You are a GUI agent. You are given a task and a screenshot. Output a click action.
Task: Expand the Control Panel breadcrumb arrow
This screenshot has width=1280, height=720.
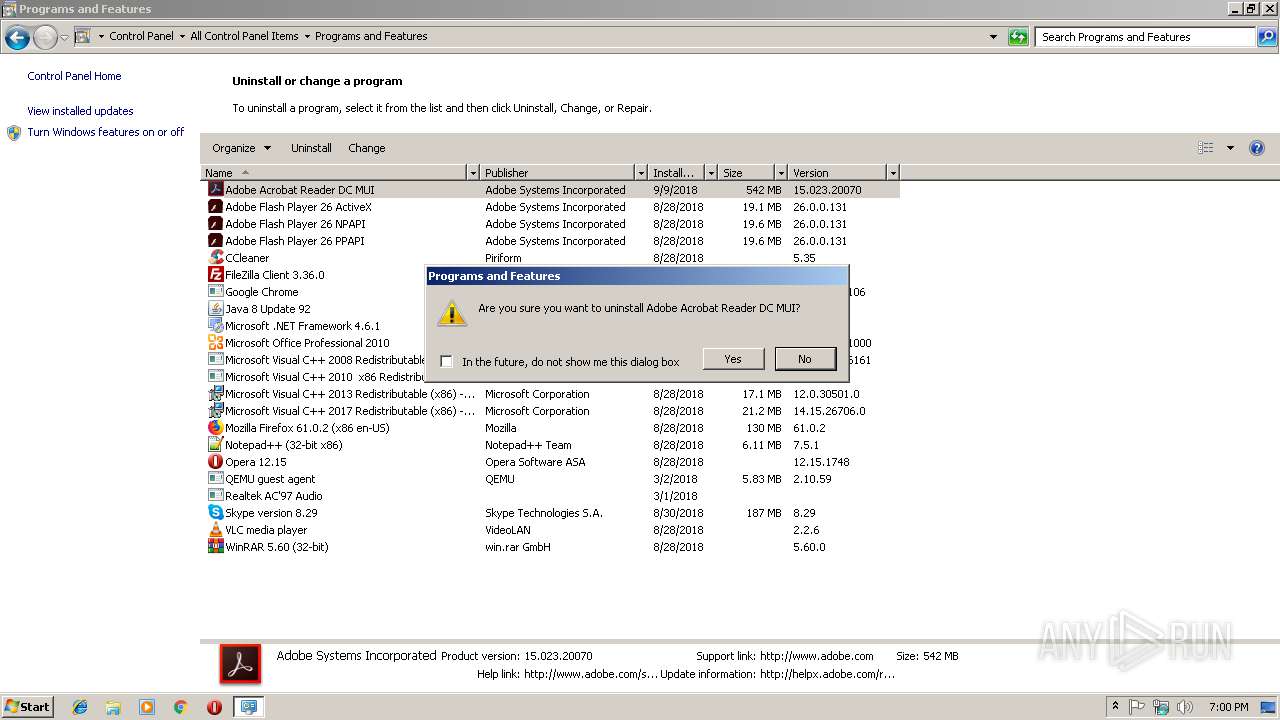[182, 36]
